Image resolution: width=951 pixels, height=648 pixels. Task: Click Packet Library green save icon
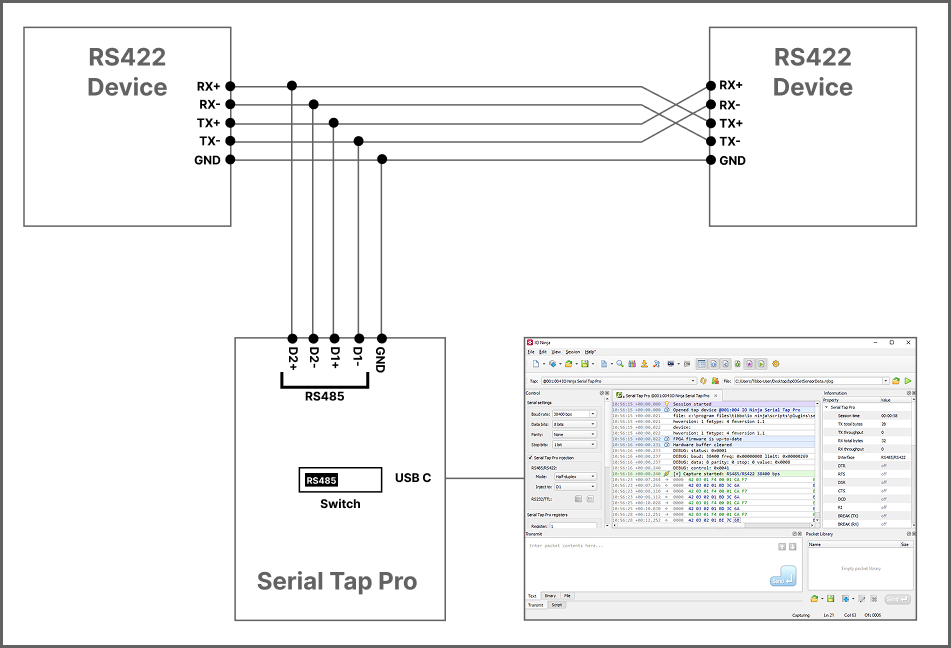[x=830, y=599]
